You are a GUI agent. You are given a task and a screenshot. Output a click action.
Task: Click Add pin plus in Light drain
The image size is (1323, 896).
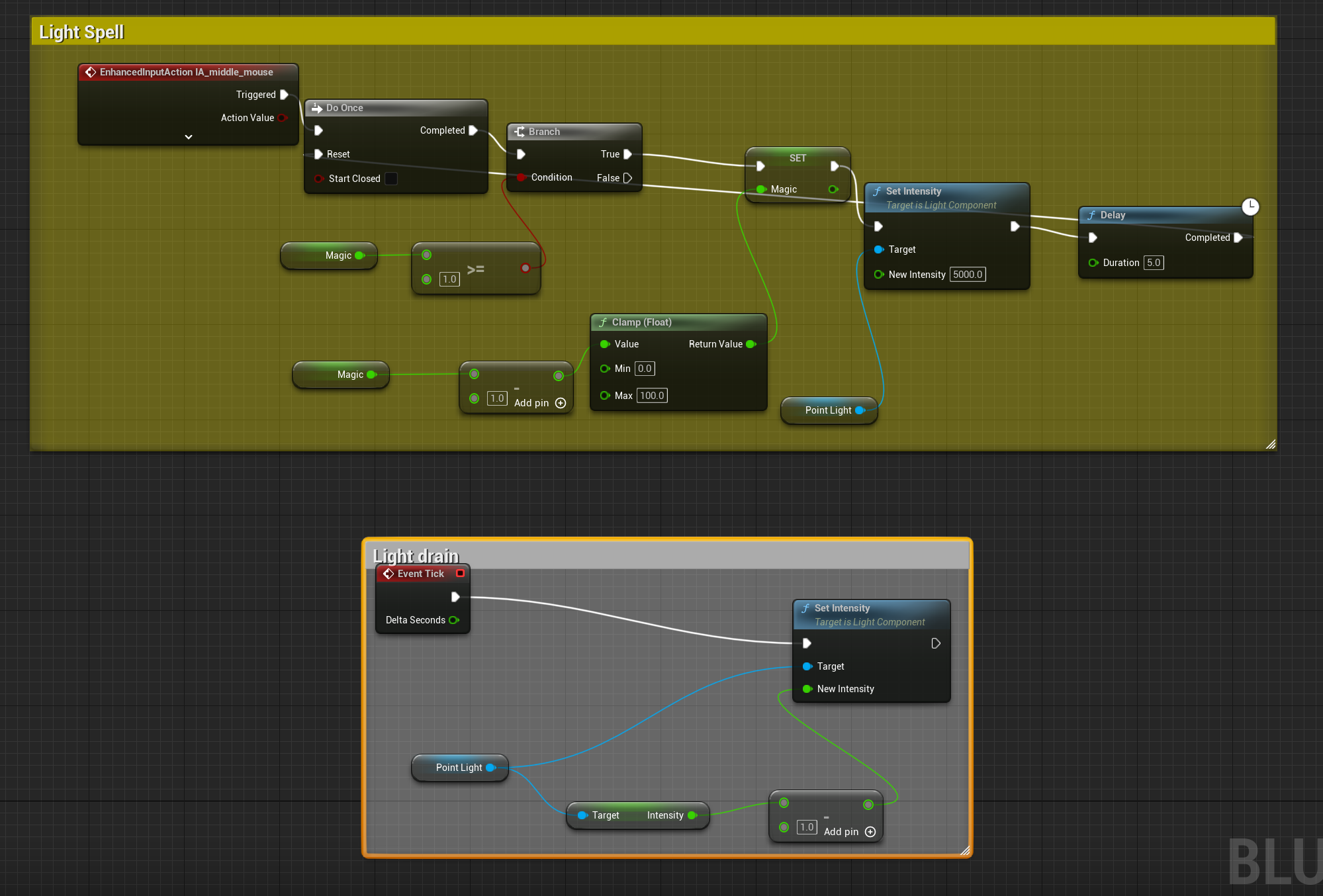click(870, 832)
